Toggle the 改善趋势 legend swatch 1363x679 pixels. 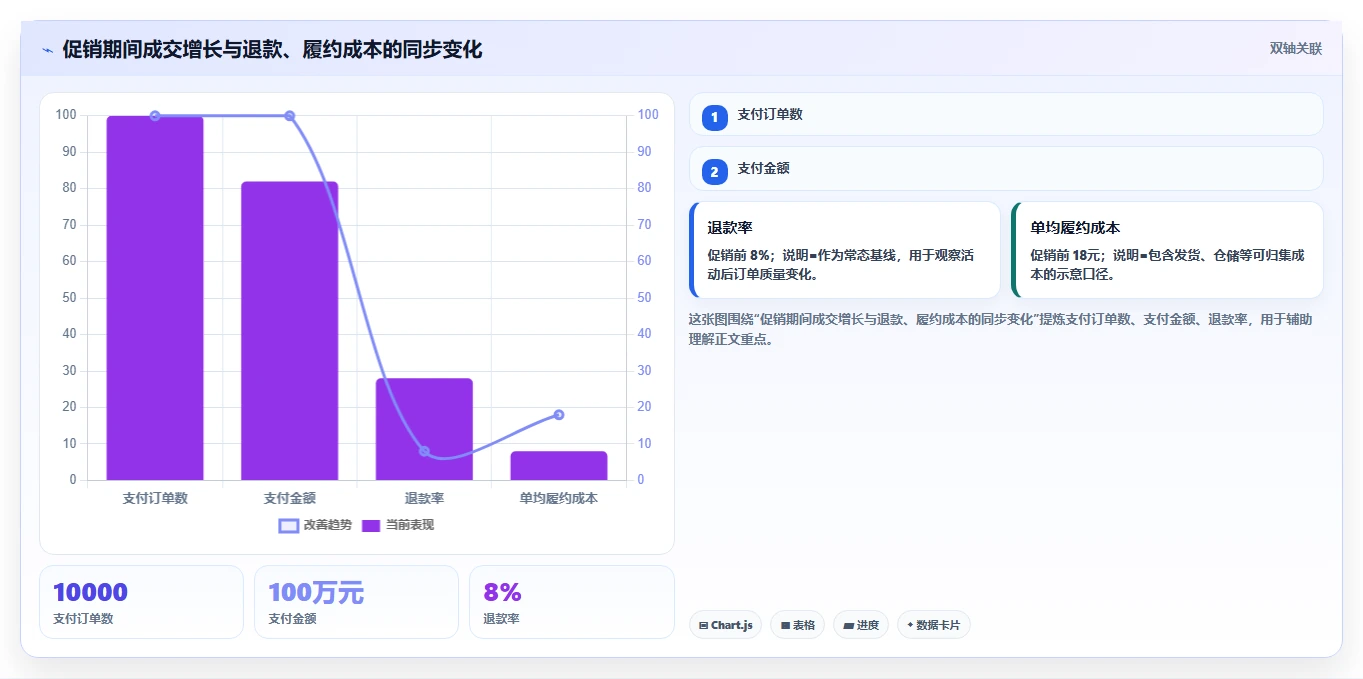click(x=288, y=526)
